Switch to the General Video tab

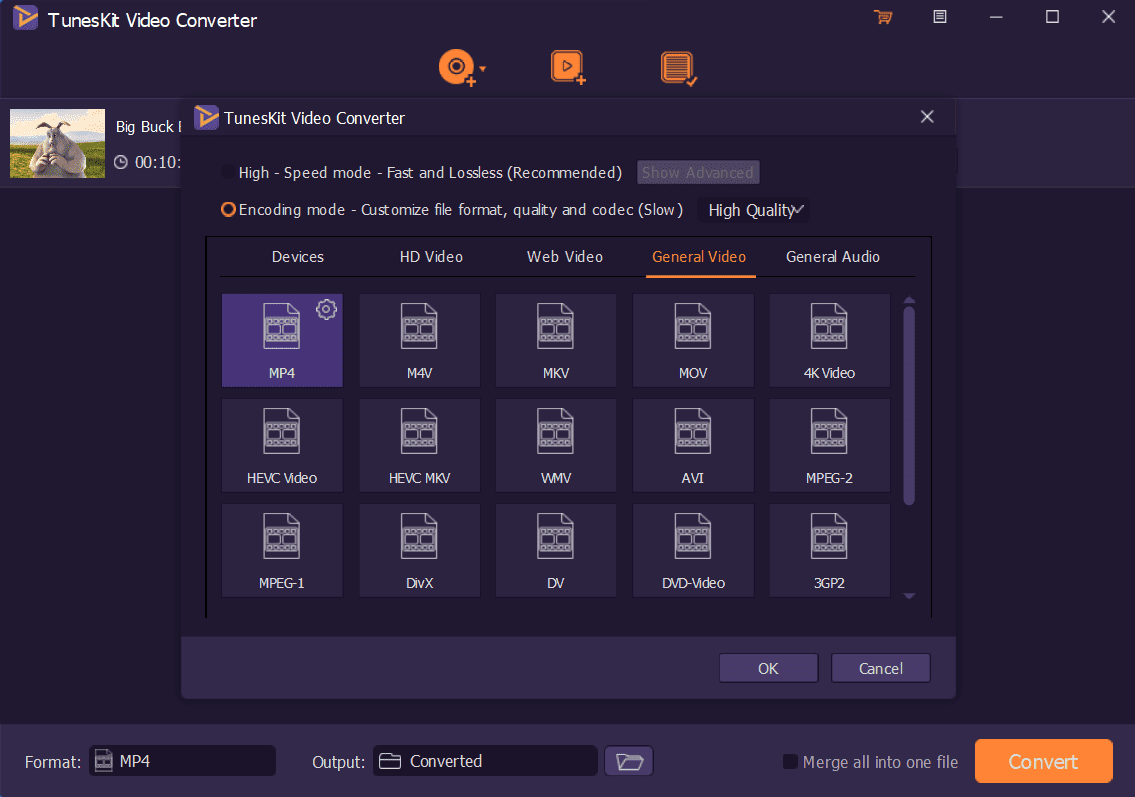tap(699, 257)
